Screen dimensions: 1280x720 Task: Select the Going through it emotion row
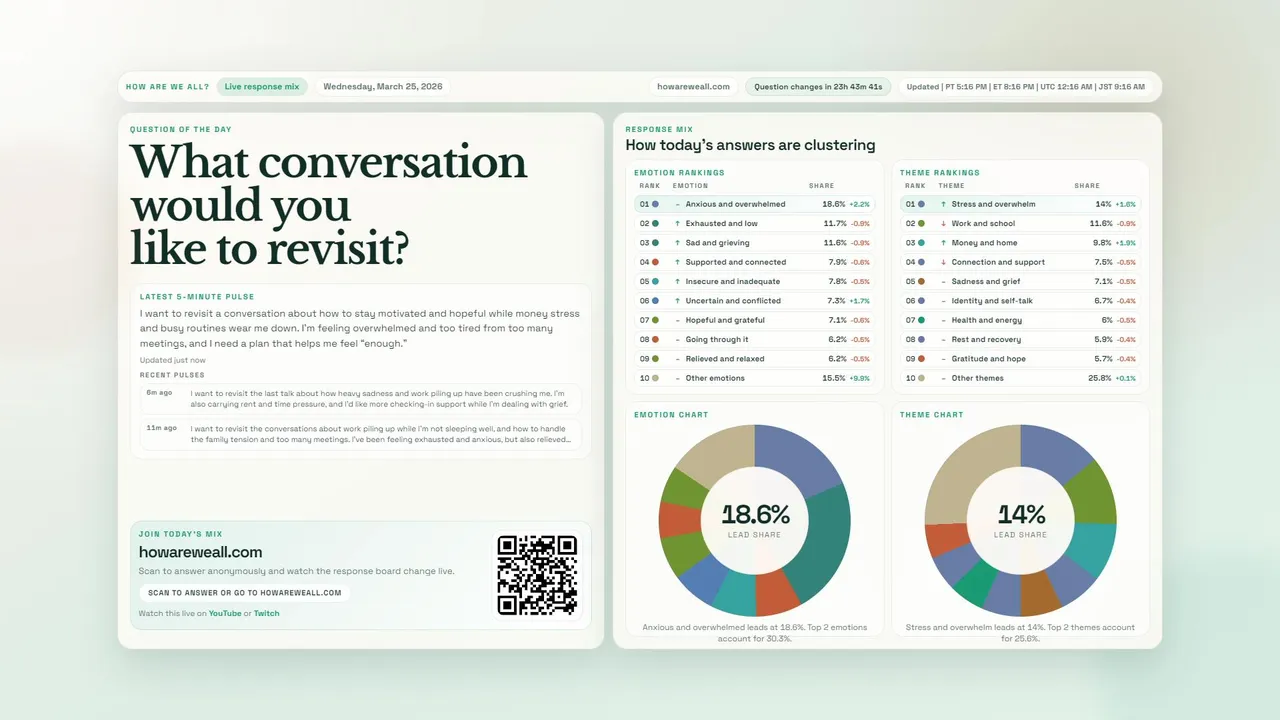point(754,339)
